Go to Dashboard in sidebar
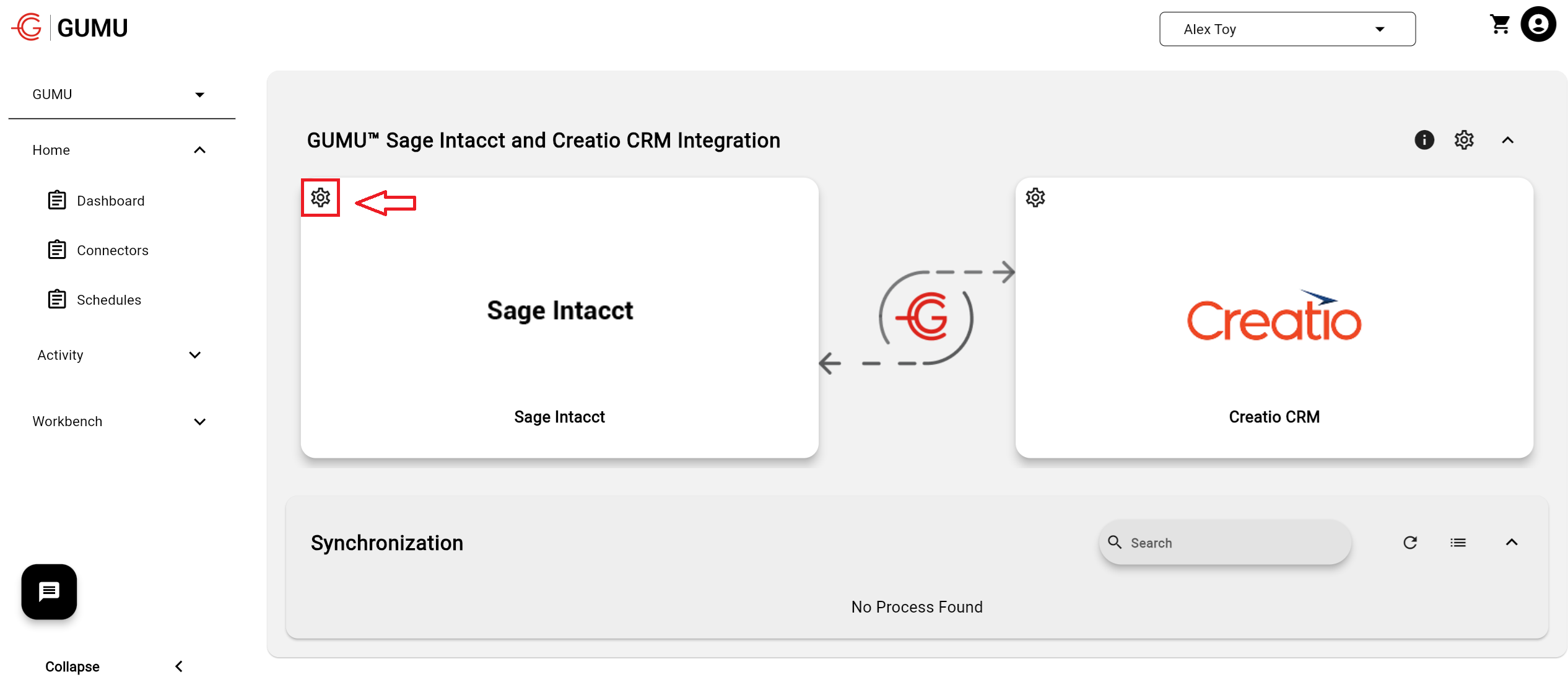1568x690 pixels. [x=110, y=201]
